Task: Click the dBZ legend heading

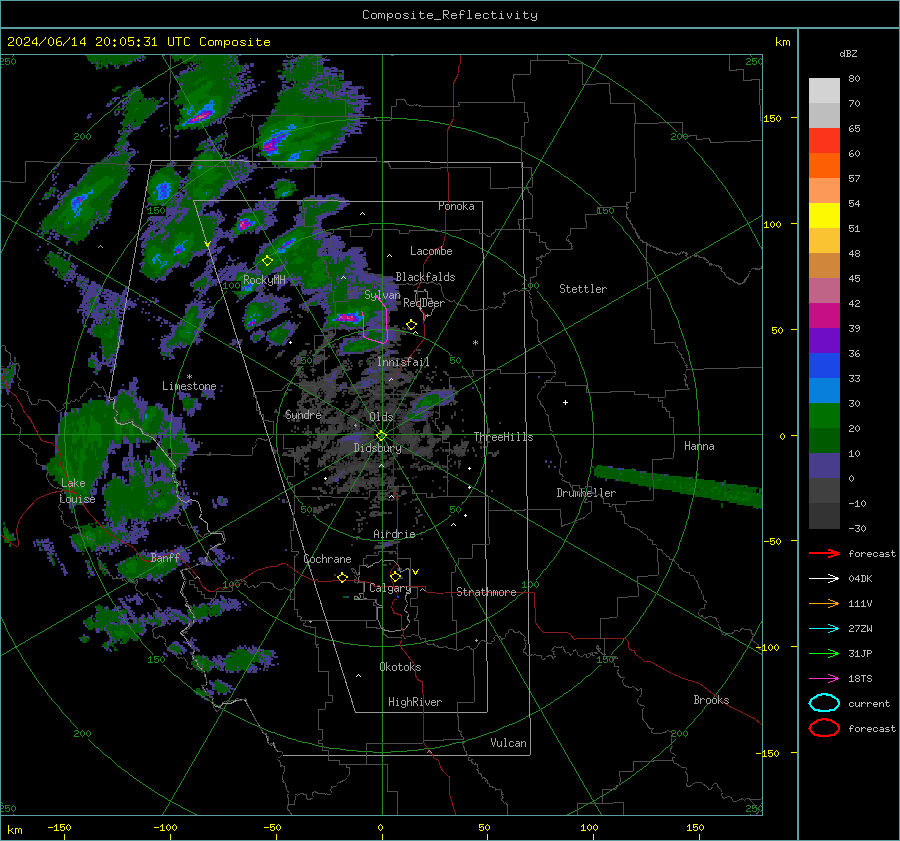Action: [848, 53]
